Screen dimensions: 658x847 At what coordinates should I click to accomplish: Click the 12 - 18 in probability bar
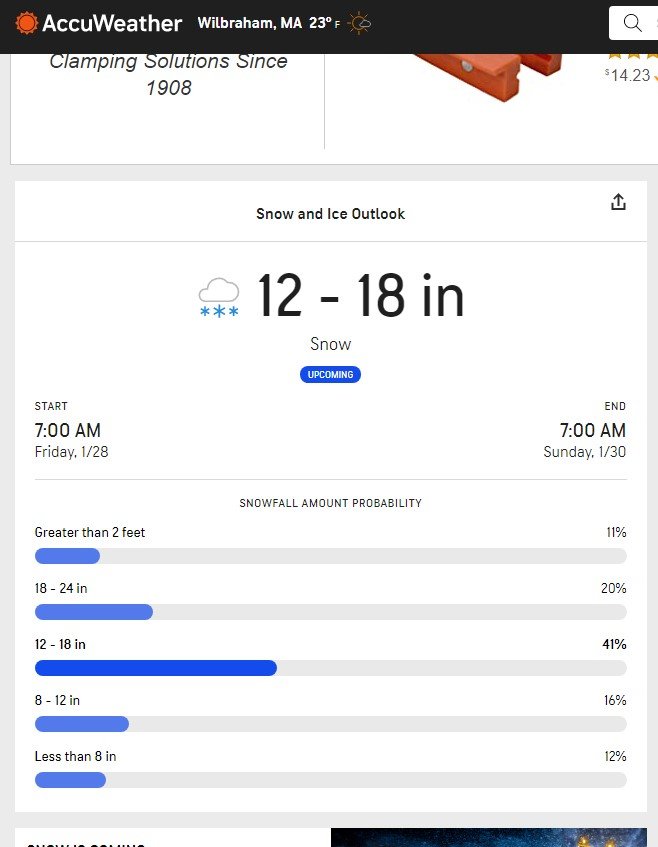(x=331, y=668)
